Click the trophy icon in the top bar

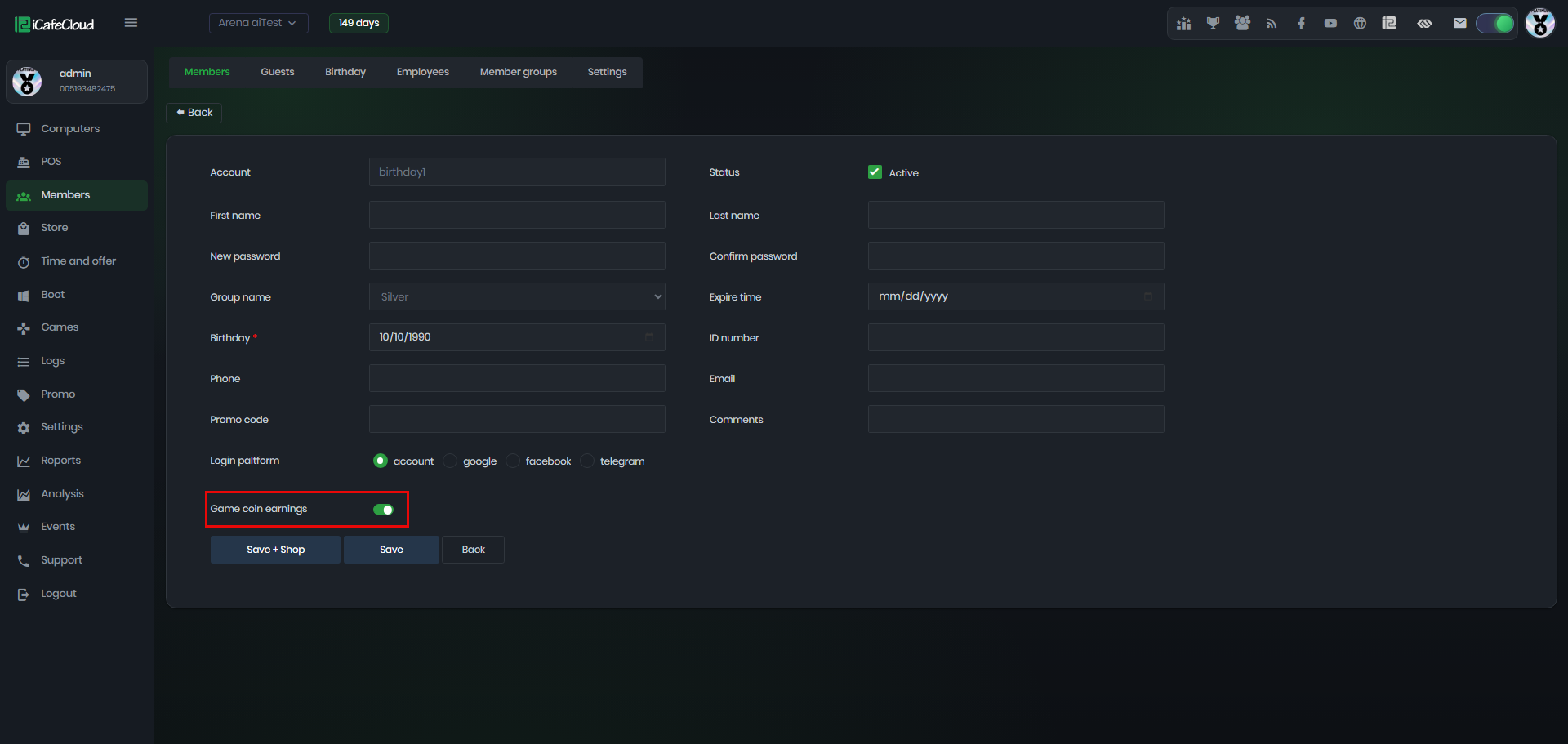point(1213,24)
